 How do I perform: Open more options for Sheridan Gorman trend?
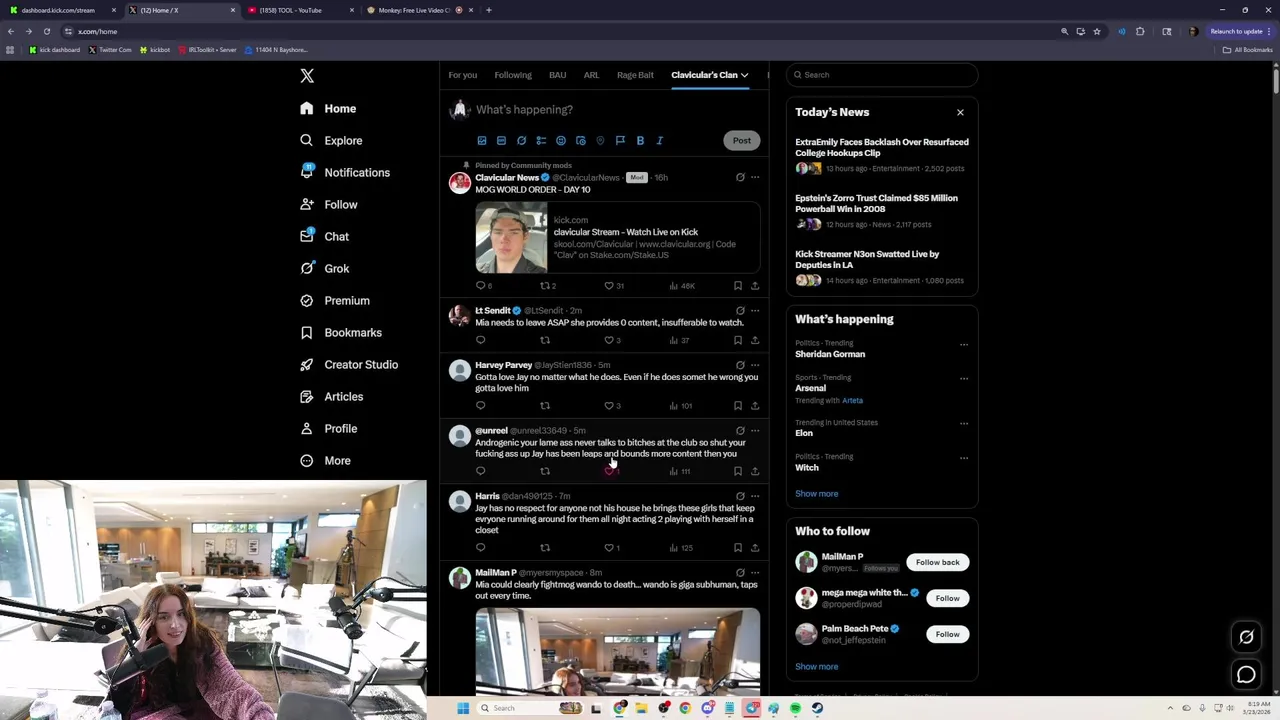pos(964,345)
